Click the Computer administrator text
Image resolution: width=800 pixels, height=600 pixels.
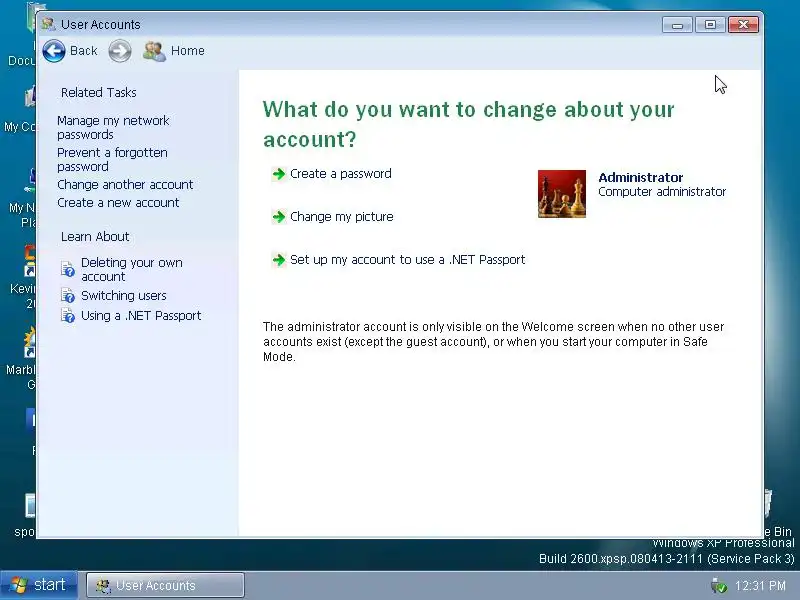click(662, 192)
